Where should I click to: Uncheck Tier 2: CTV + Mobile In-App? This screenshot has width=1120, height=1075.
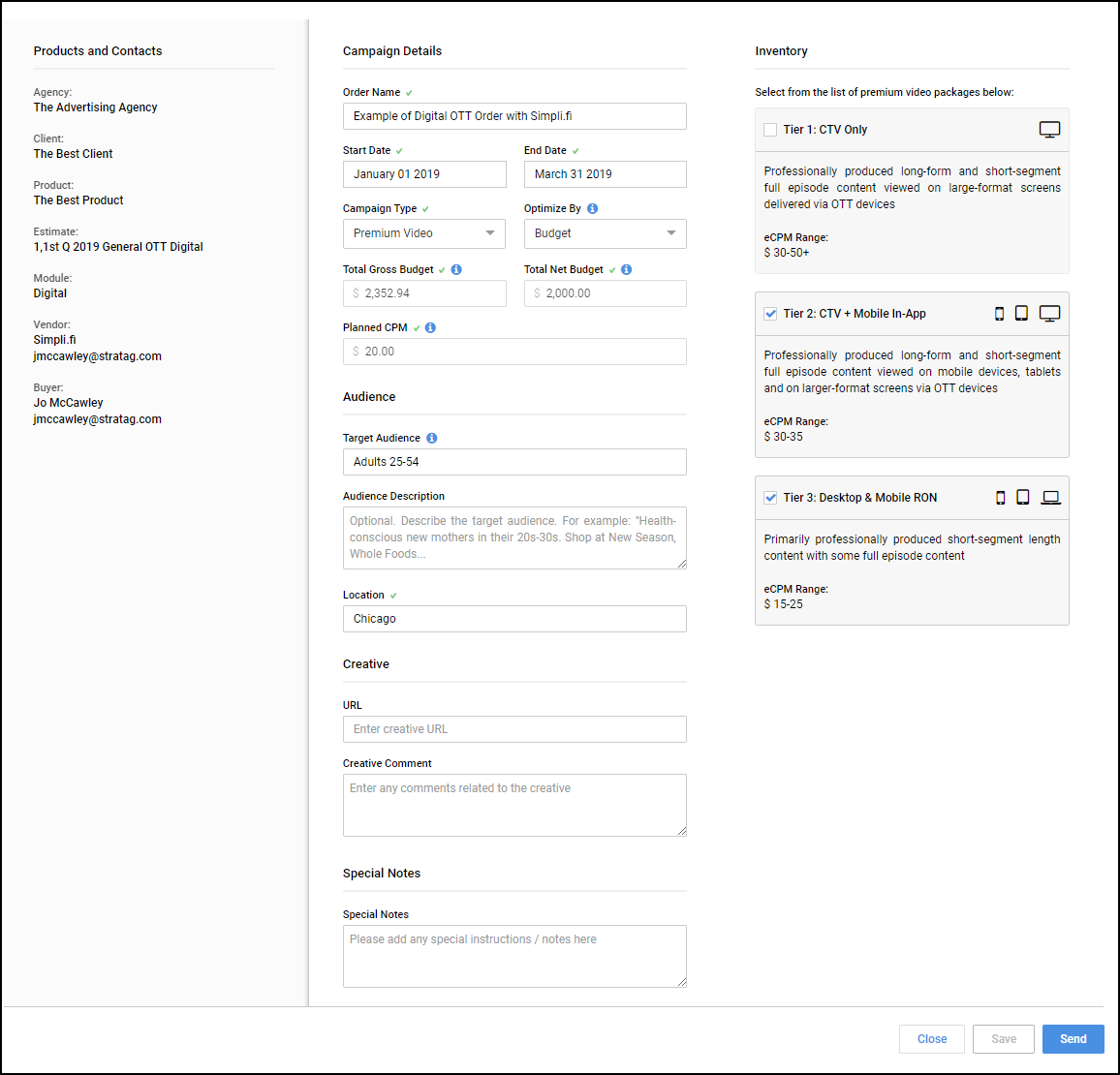pyautogui.click(x=770, y=314)
